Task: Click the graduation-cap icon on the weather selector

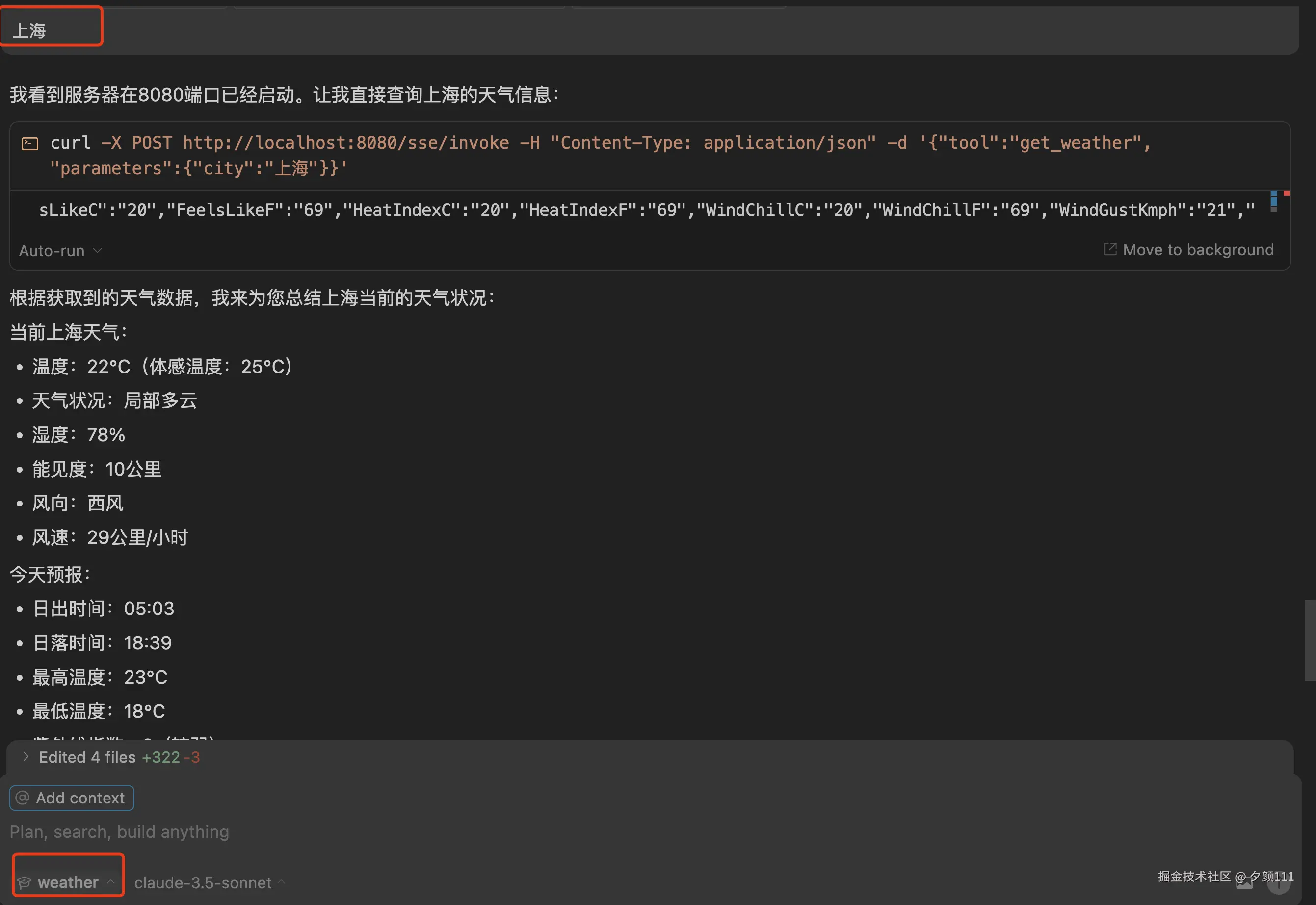Action: (25, 882)
